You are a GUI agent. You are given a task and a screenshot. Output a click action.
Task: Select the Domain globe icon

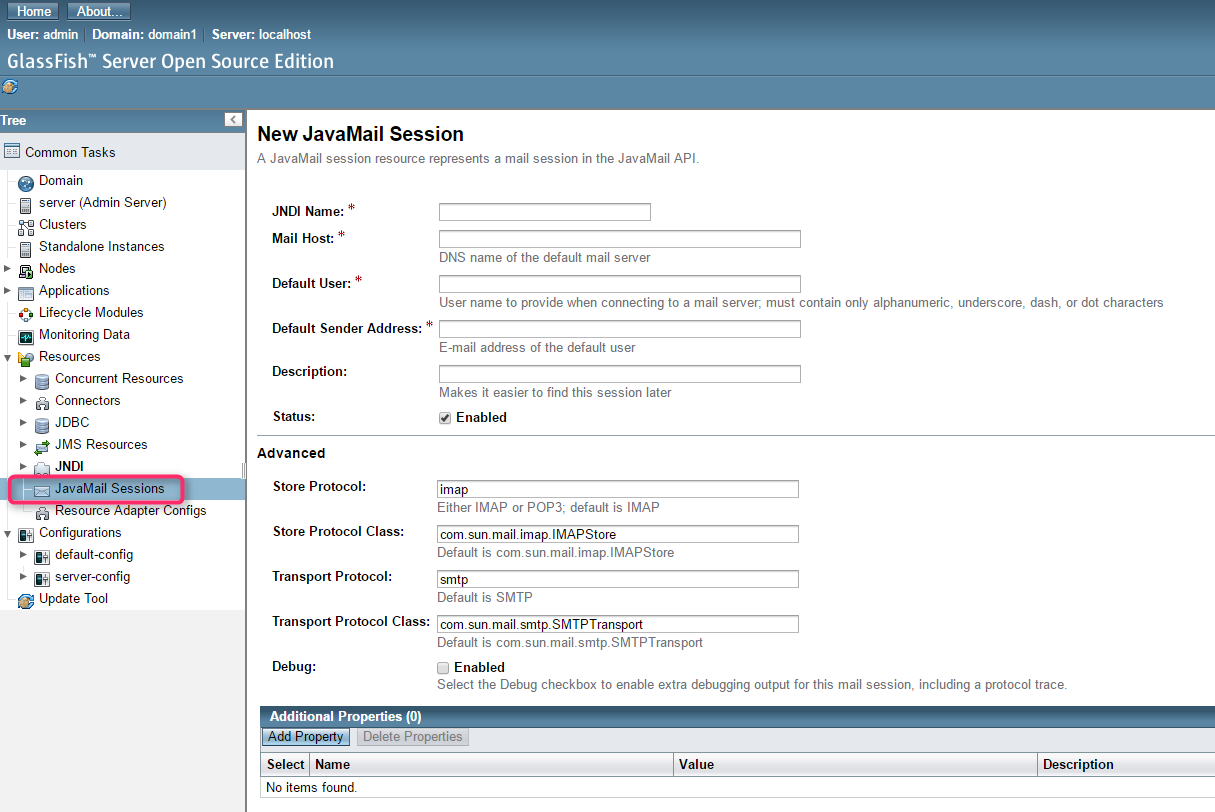(25, 181)
